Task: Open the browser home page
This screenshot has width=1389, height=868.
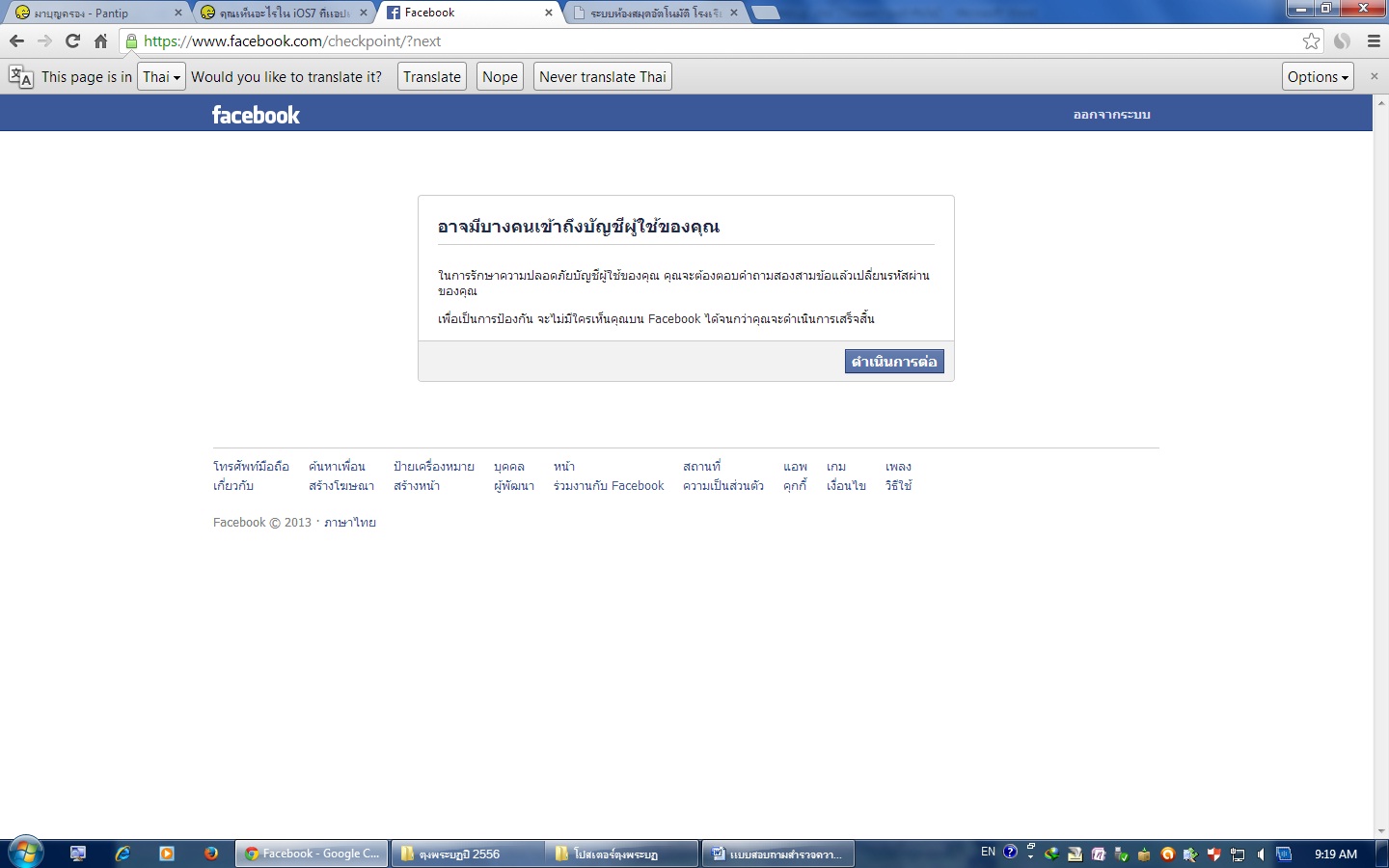Action: 100,41
